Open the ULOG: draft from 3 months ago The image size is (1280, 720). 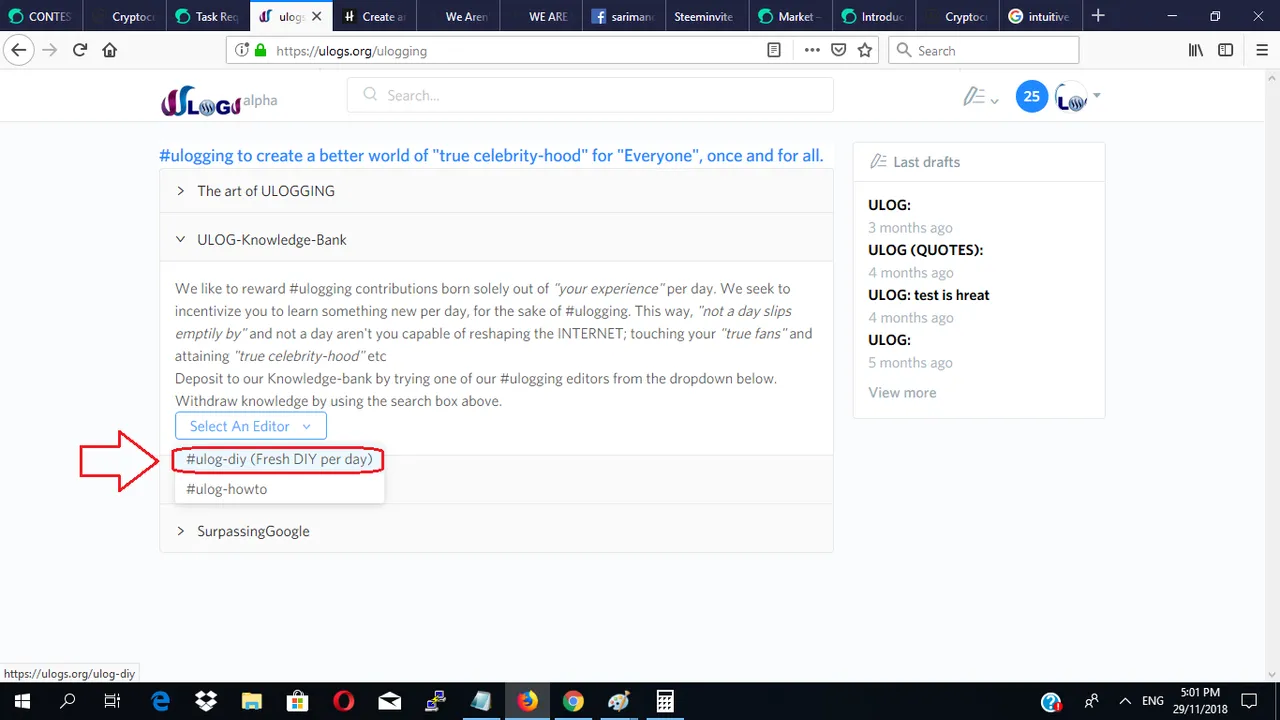point(889,205)
